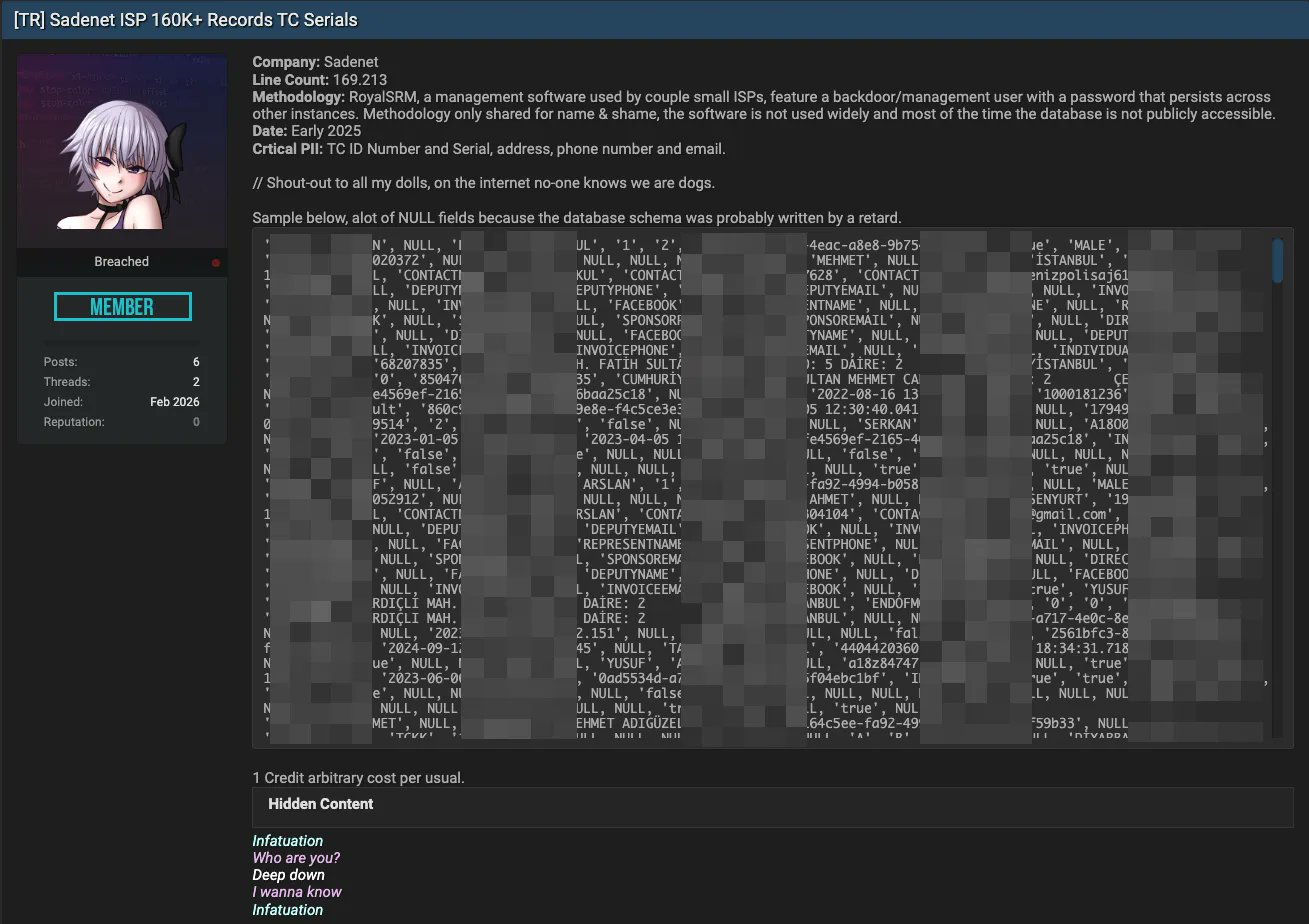Click the Joined: label in user stats
Image resolution: width=1309 pixels, height=924 pixels.
point(63,402)
